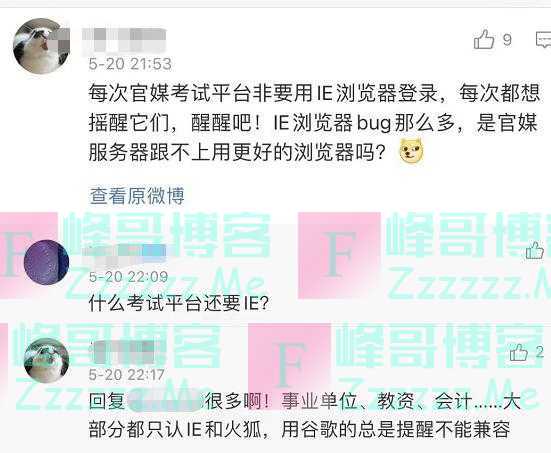Click the 5-20 22:17 timestamp

[127, 375]
